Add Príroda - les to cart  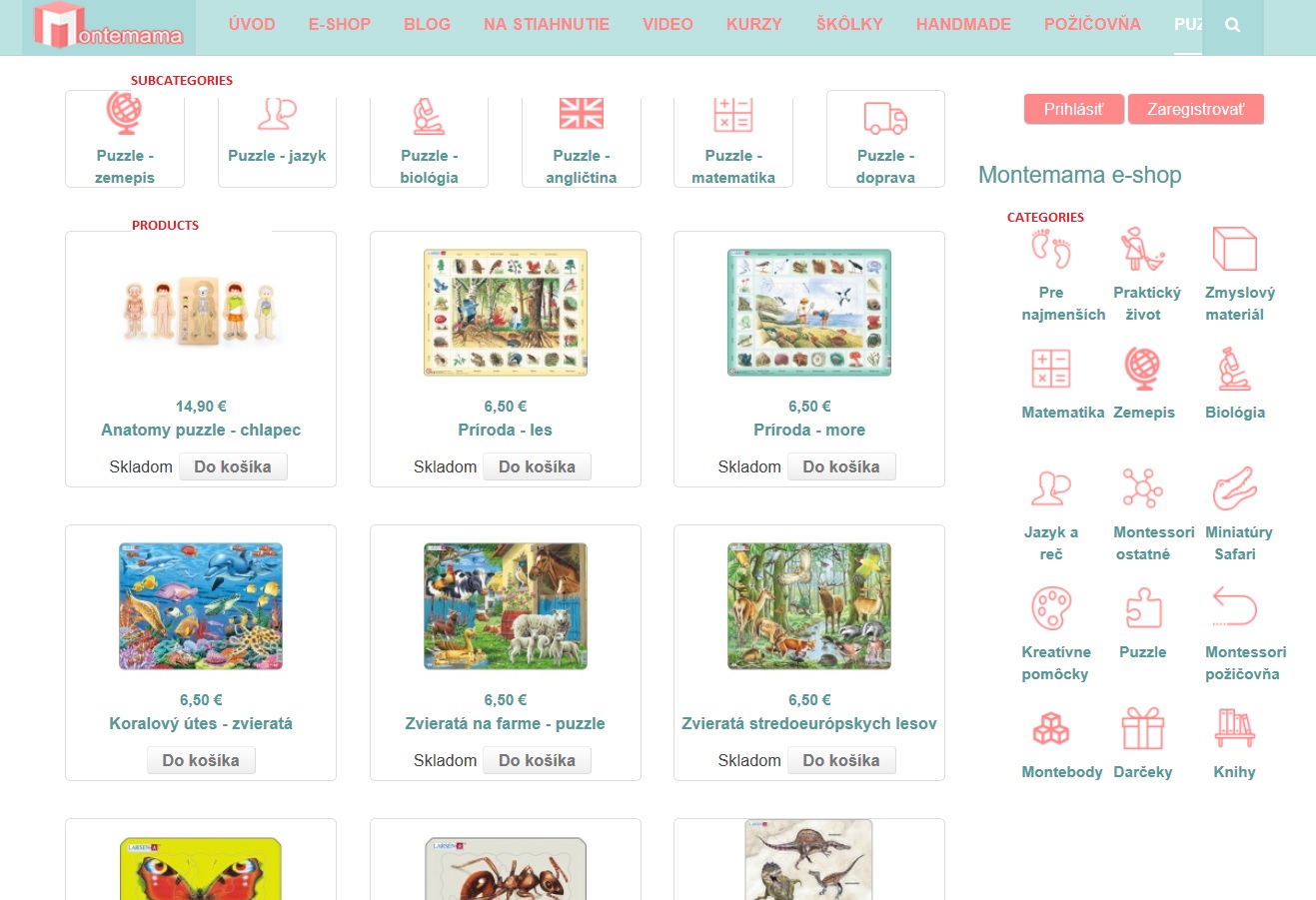point(538,466)
